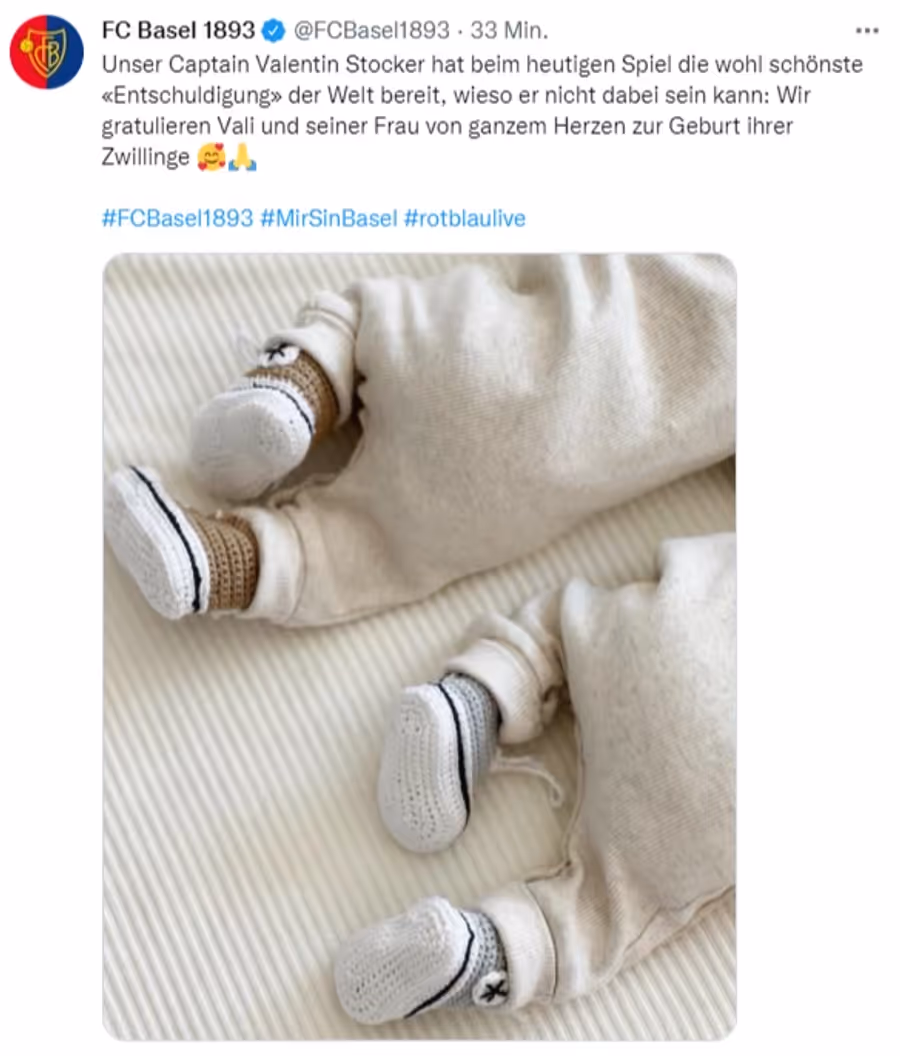Click the word «Entschuldigung» in the tweet text
This screenshot has height=1056, width=900.
pyautogui.click(x=191, y=96)
